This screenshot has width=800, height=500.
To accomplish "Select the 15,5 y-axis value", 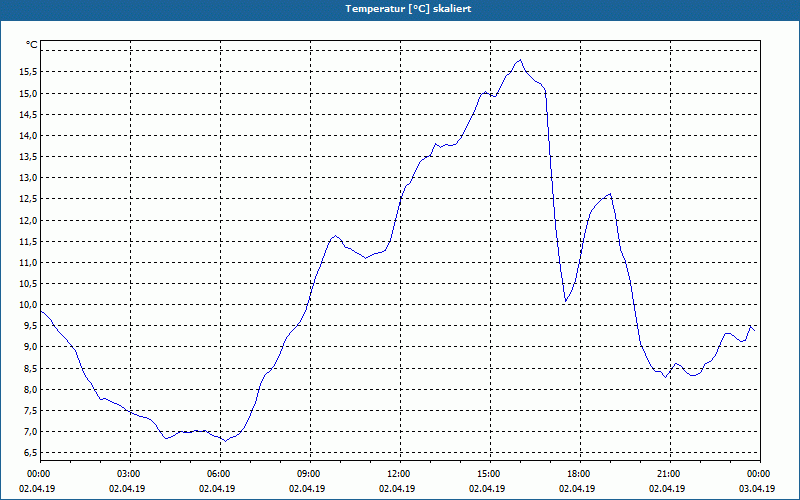I will (x=28, y=72).
